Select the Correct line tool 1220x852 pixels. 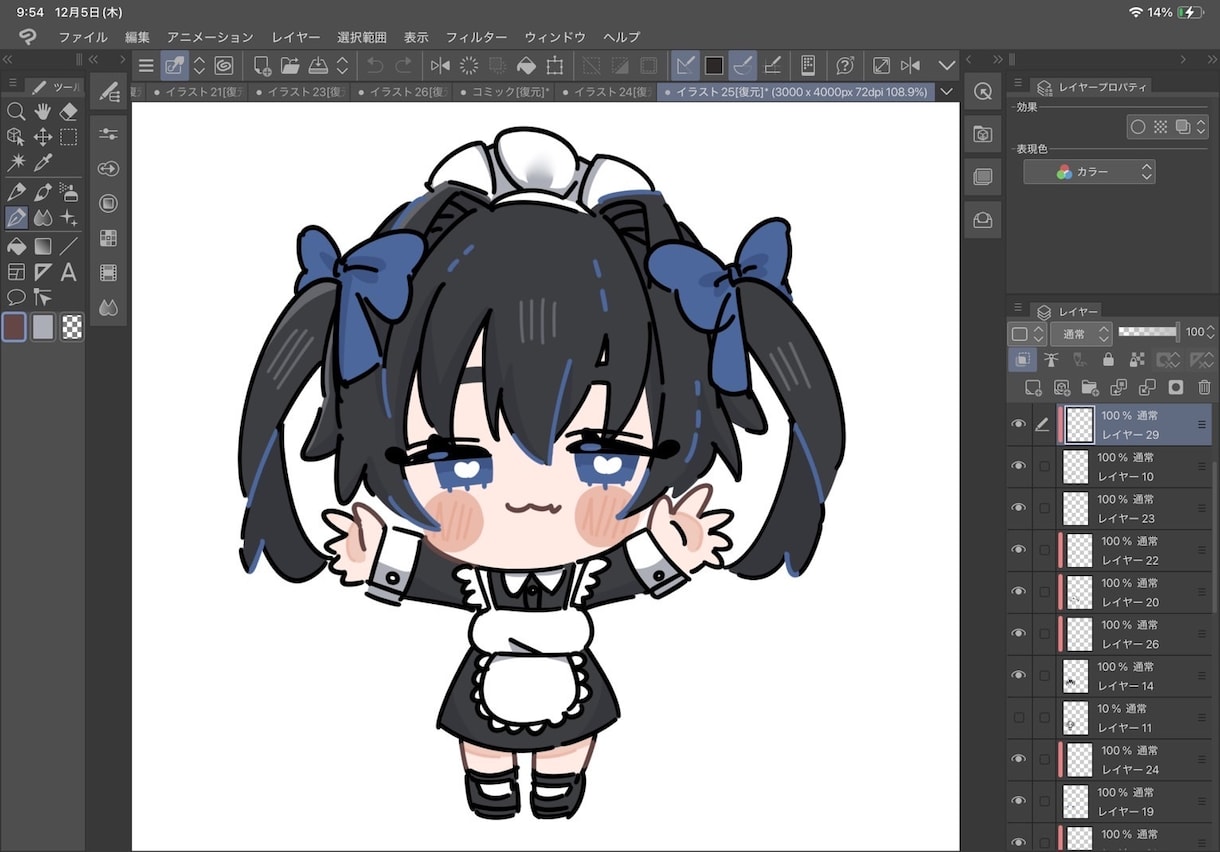pos(43,297)
